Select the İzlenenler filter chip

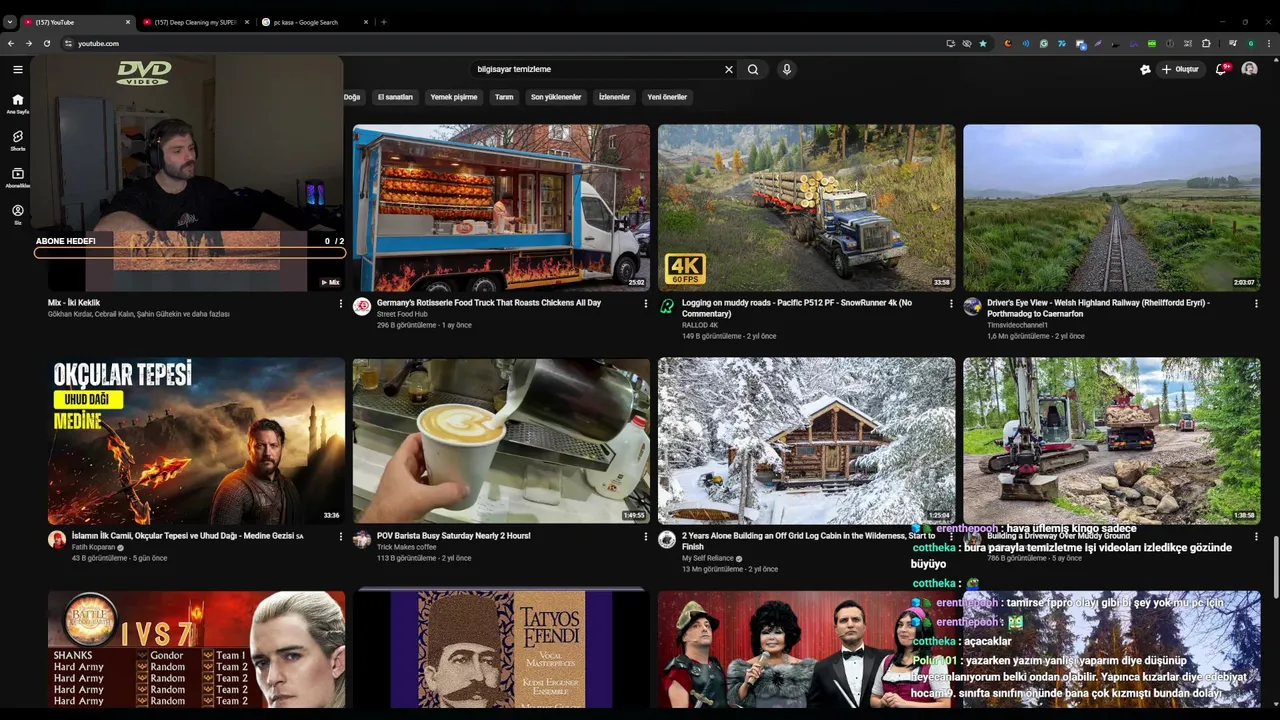(614, 97)
